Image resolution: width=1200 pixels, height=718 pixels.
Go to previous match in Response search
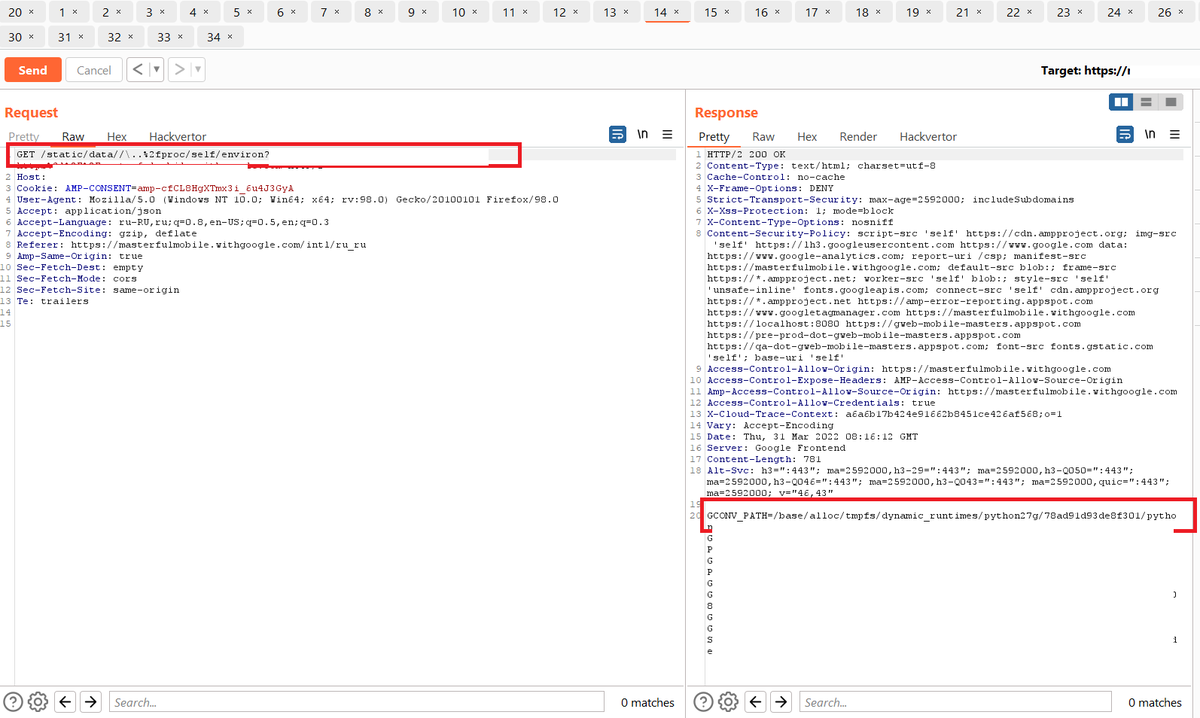[756, 702]
